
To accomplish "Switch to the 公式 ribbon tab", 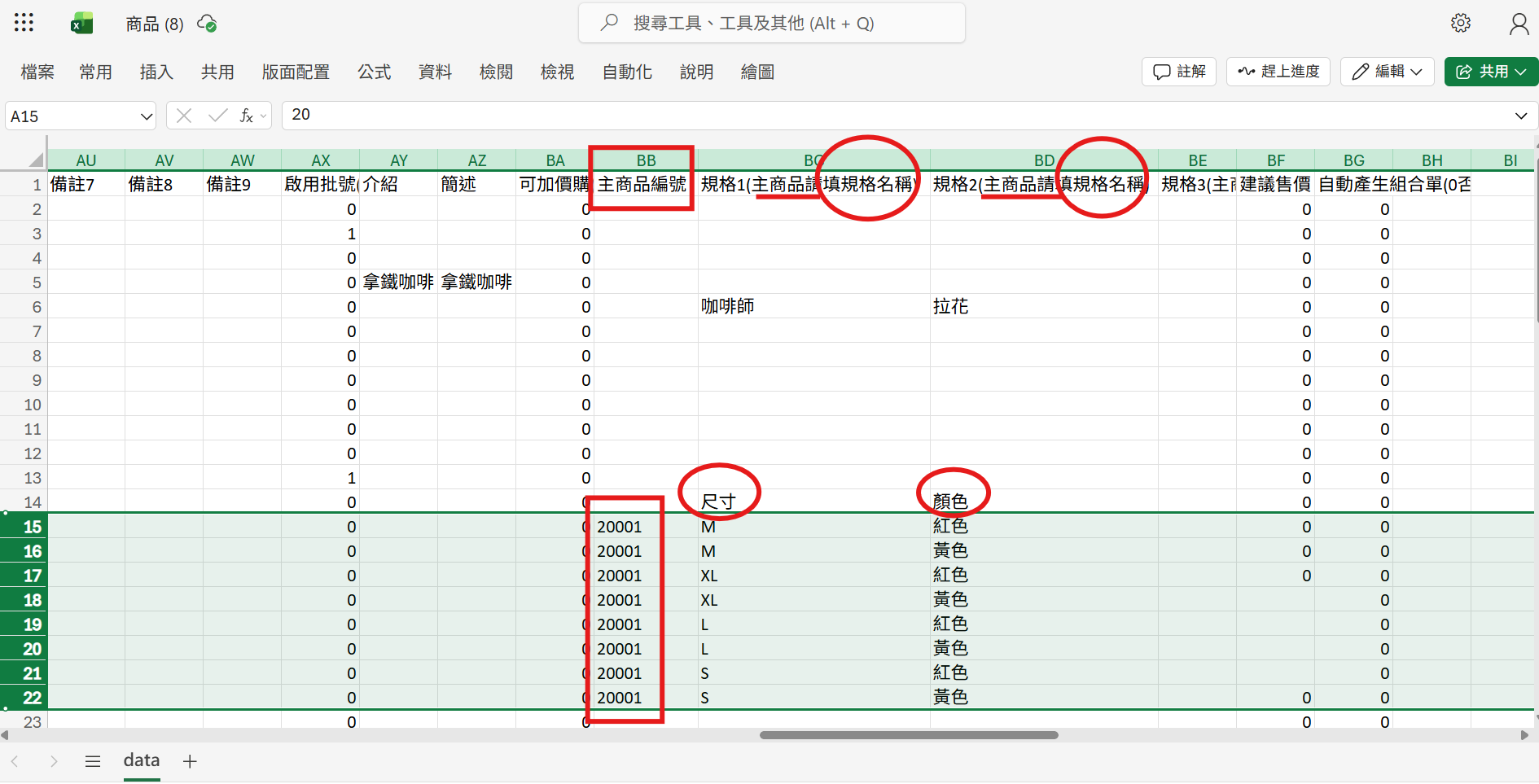I will [374, 72].
